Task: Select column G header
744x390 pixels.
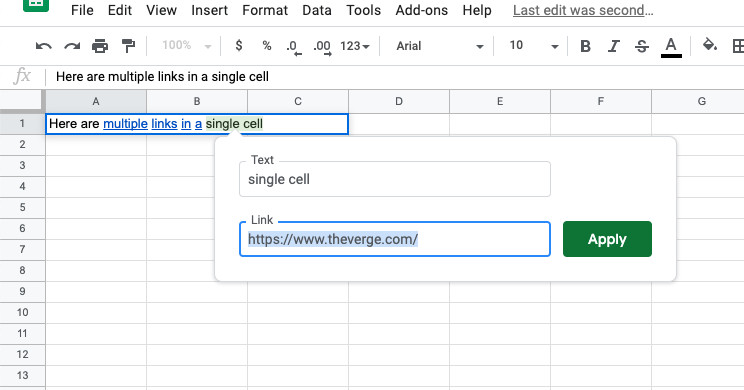Action: (698, 101)
